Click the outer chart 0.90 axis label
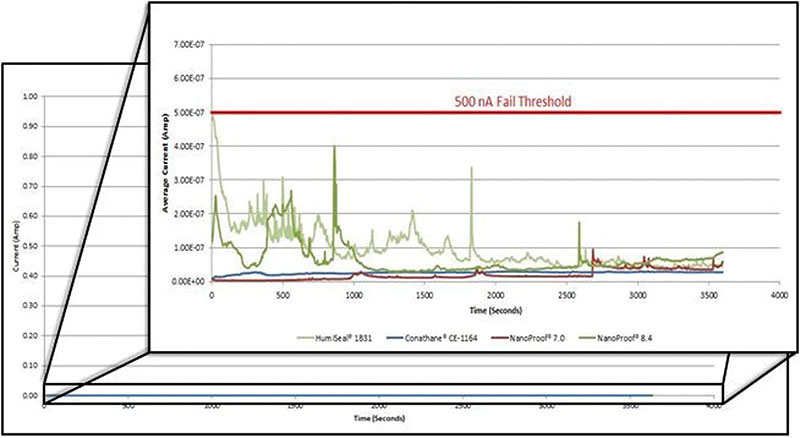 click(31, 126)
